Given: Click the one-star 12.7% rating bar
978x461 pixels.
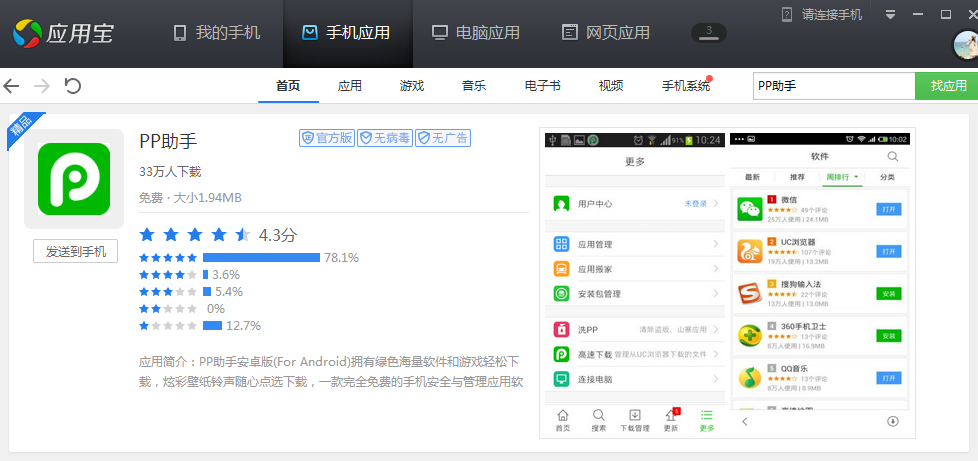Looking at the screenshot, I should coord(213,326).
